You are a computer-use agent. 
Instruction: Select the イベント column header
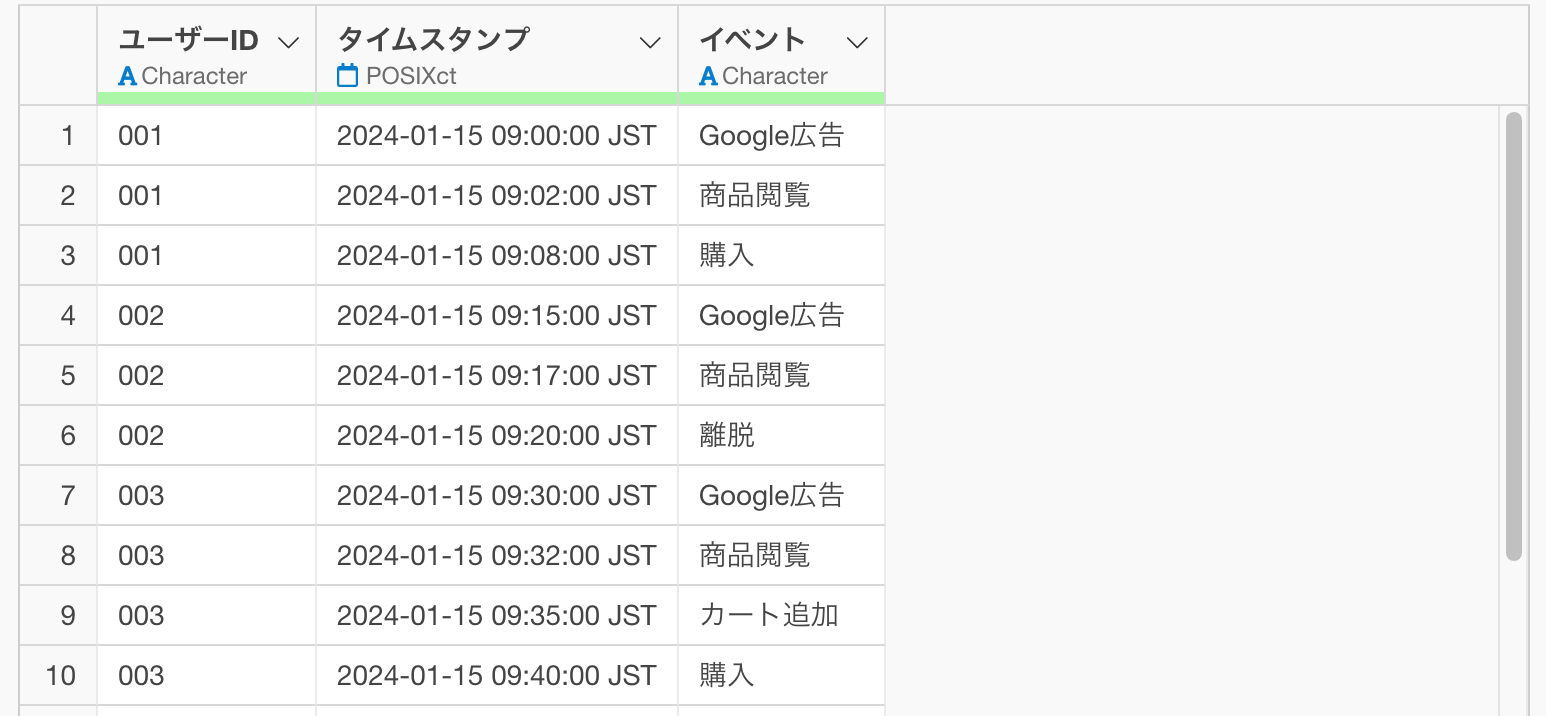click(752, 40)
